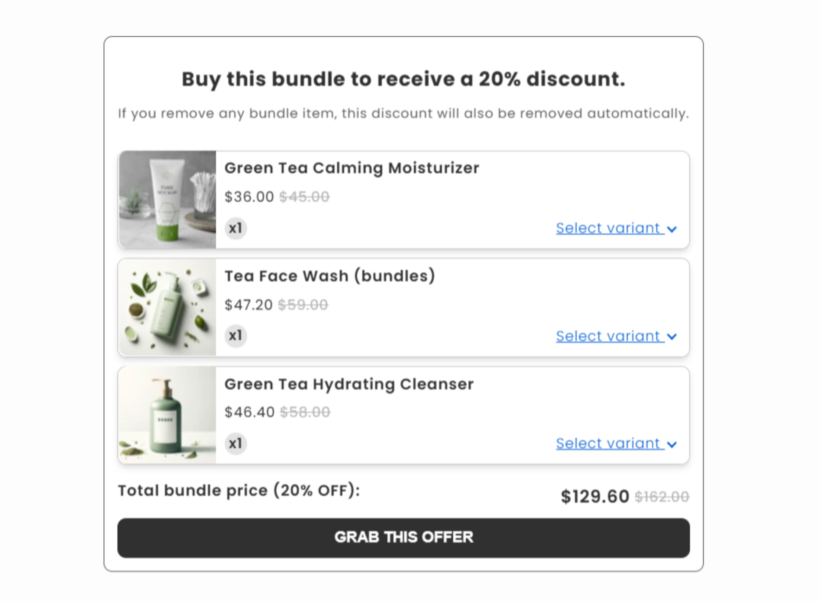Viewport: 820px width, 601px height.
Task: Open variant options for Green Tea Hydrating Cleanser
Action: tap(608, 443)
